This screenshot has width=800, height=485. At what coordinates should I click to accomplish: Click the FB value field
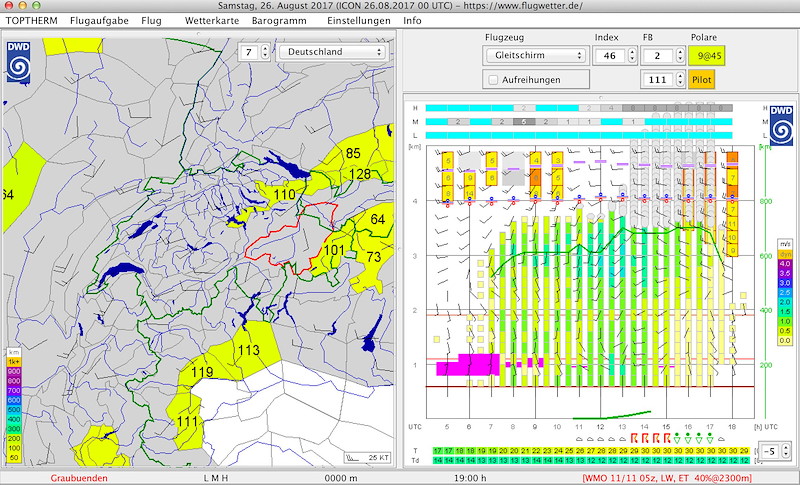pos(657,56)
